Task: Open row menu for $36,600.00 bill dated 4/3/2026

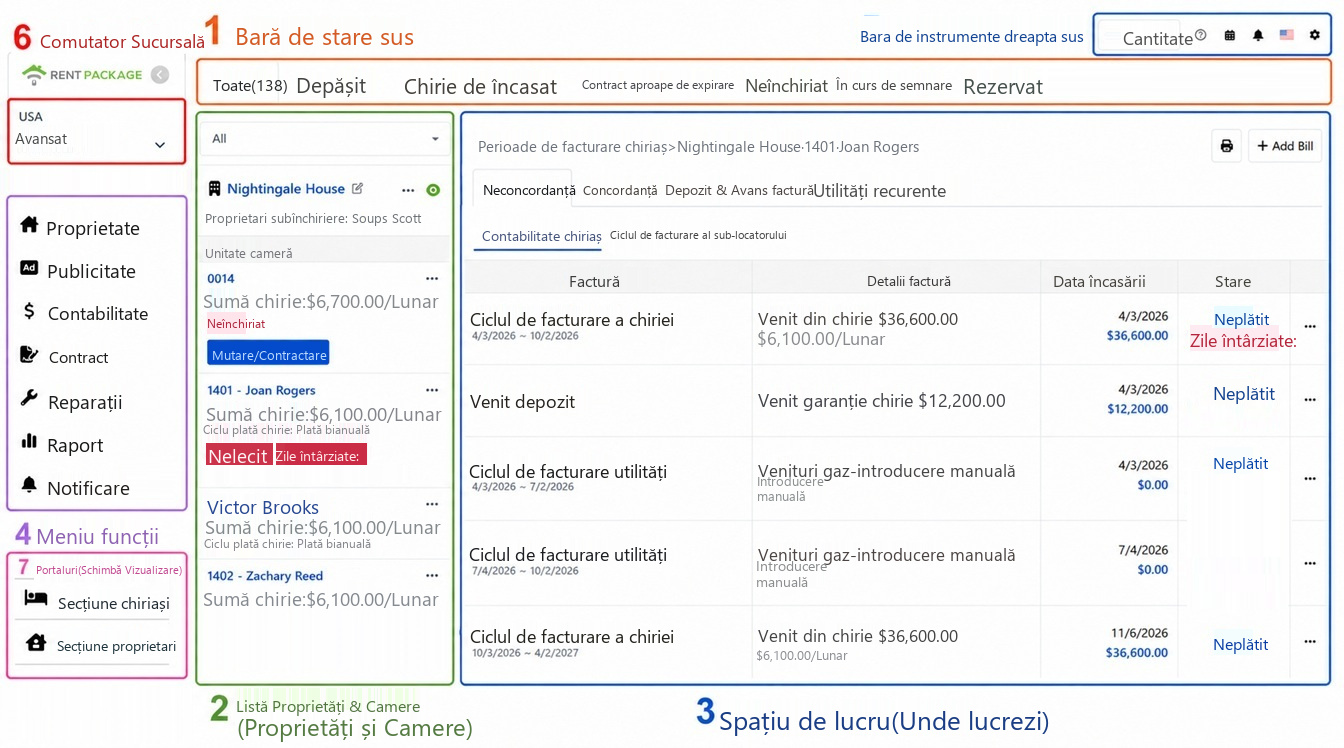Action: click(x=1310, y=326)
